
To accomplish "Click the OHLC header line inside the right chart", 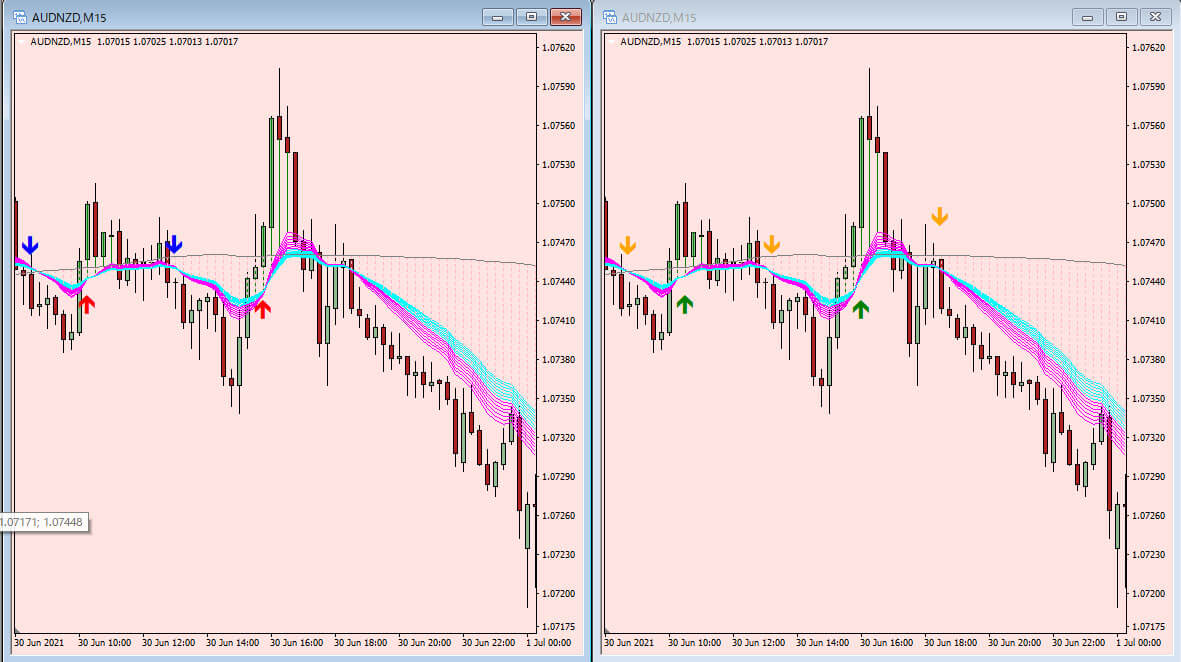I will point(724,41).
